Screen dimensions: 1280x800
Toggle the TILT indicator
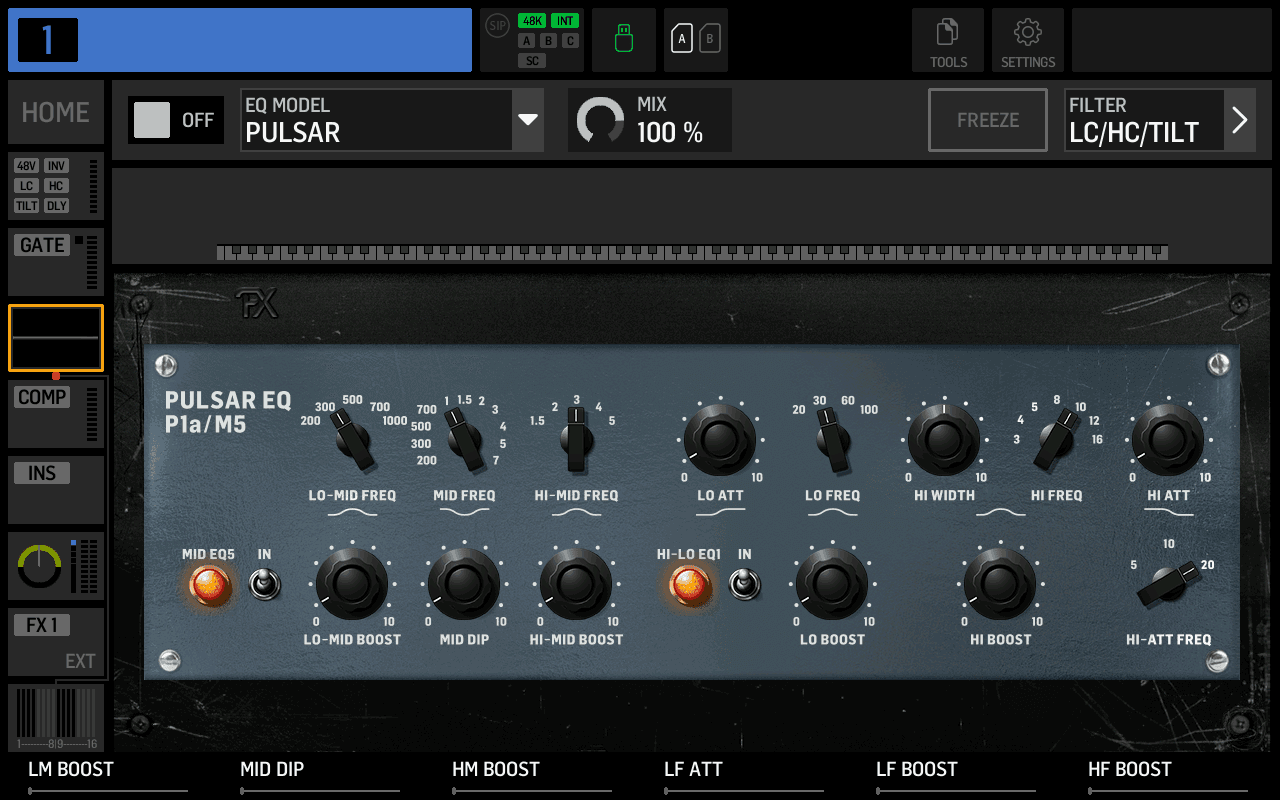27,206
